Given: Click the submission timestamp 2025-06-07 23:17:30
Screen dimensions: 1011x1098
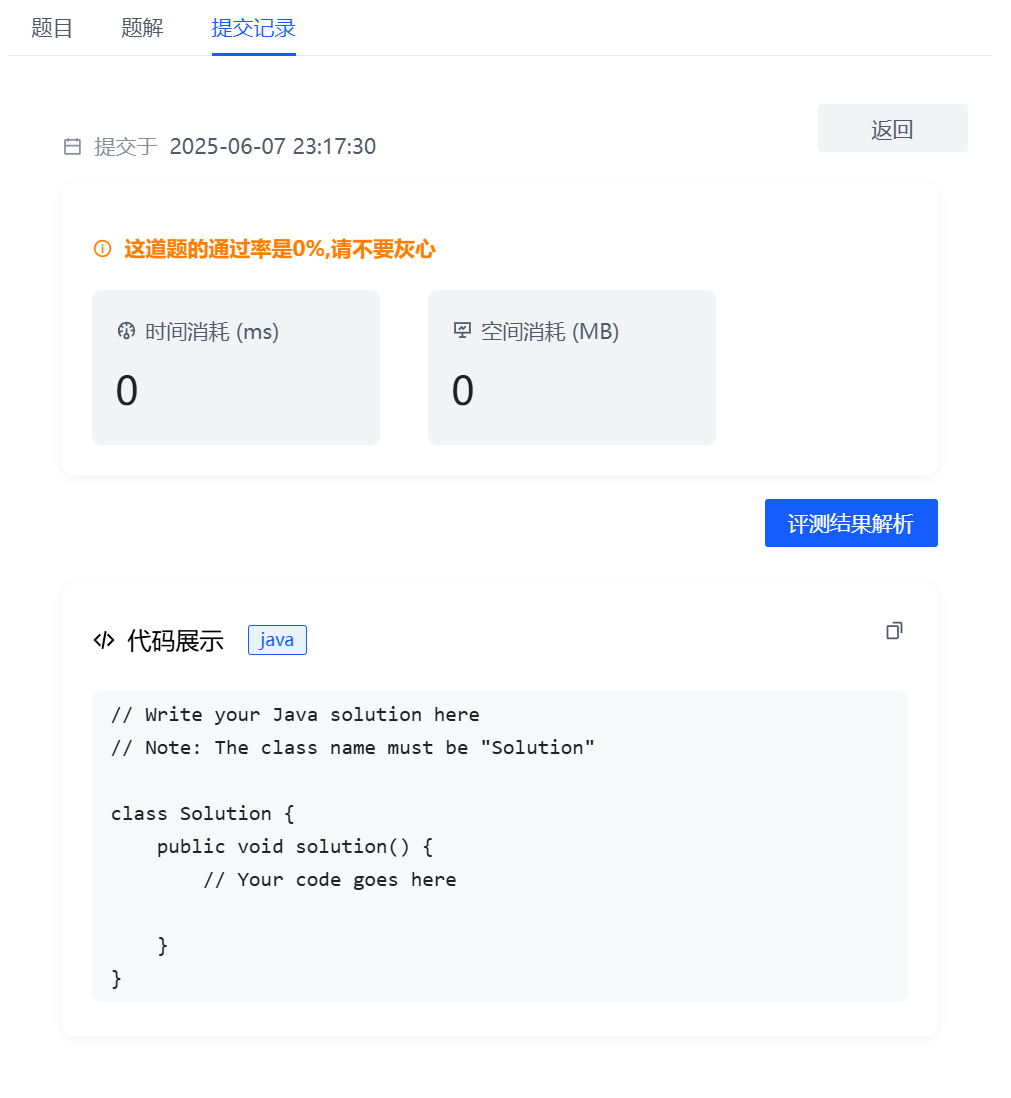Looking at the screenshot, I should 274,146.
